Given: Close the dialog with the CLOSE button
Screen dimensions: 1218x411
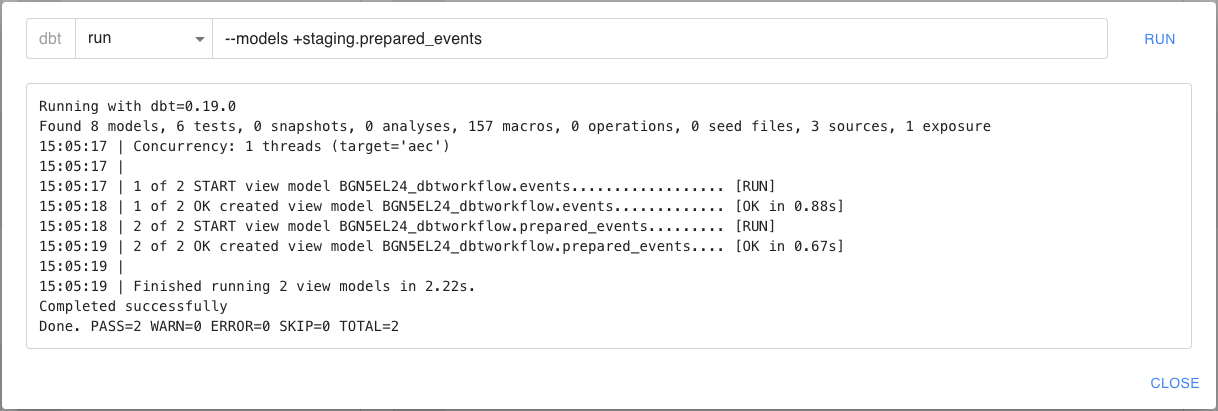Looking at the screenshot, I should click(x=1174, y=383).
